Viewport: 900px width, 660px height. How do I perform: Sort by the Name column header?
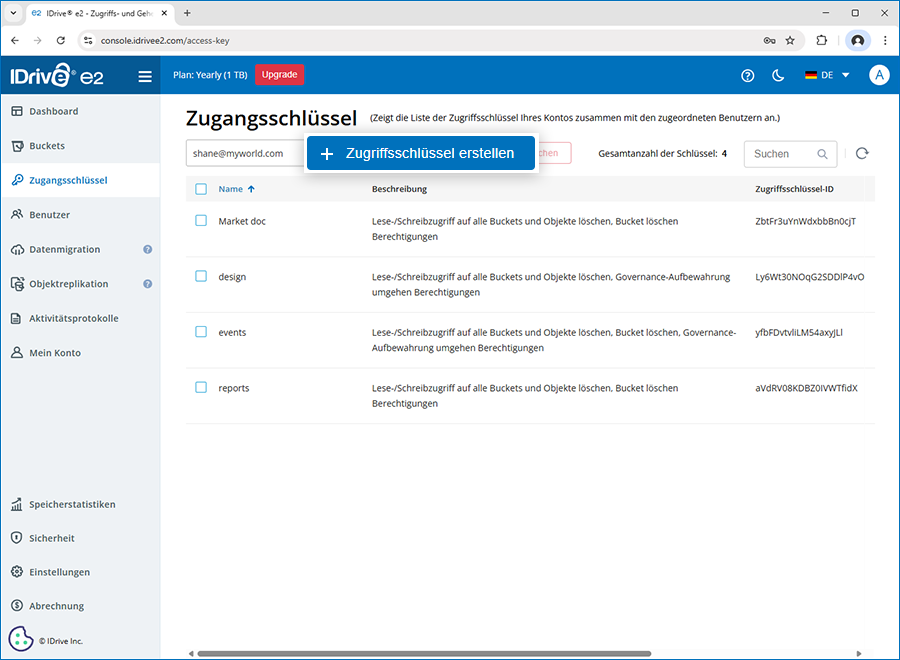click(x=231, y=189)
